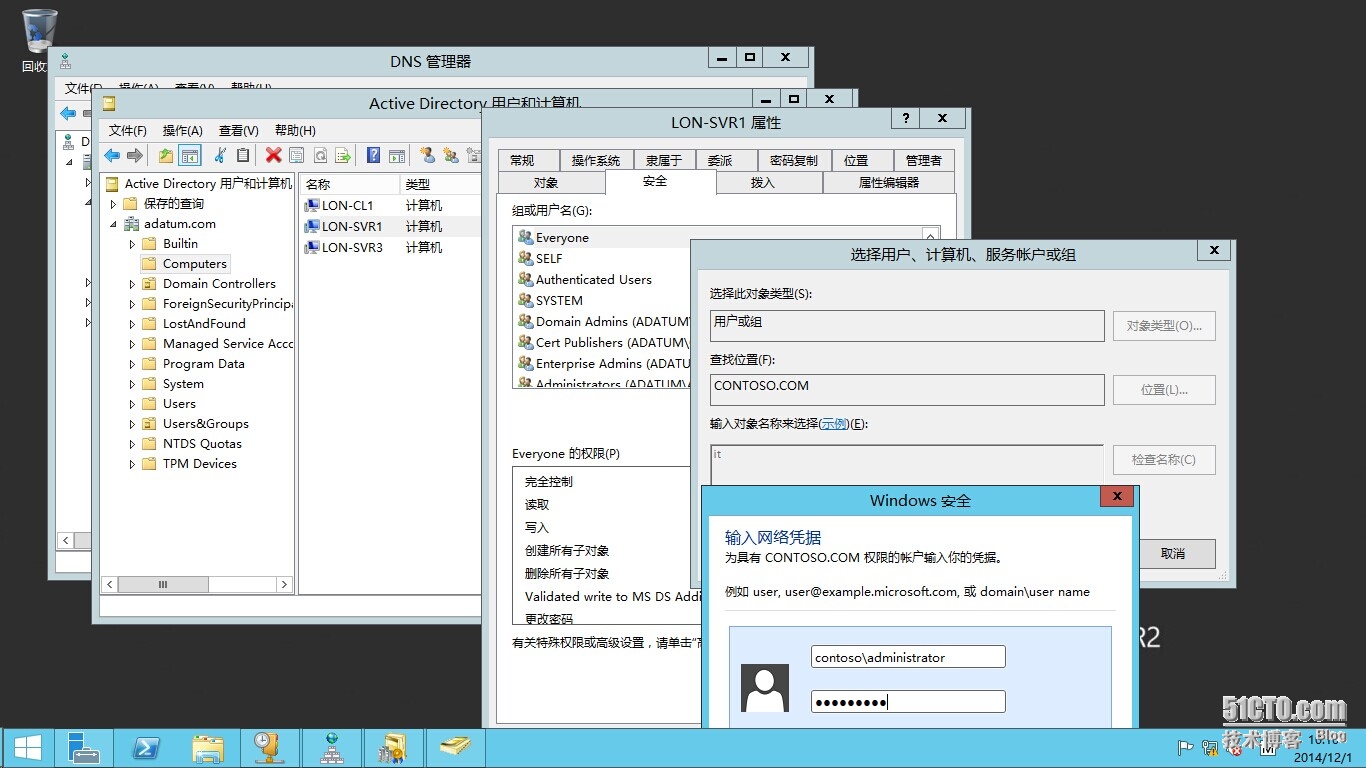The image size is (1366, 768).
Task: Click the clipboard Paste icon
Action: [242, 155]
